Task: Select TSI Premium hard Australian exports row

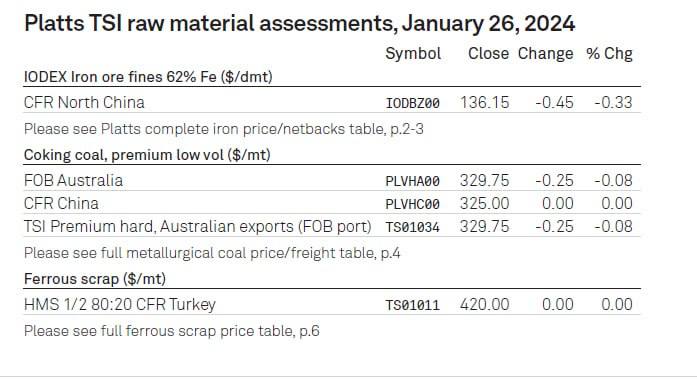Action: (x=332, y=227)
